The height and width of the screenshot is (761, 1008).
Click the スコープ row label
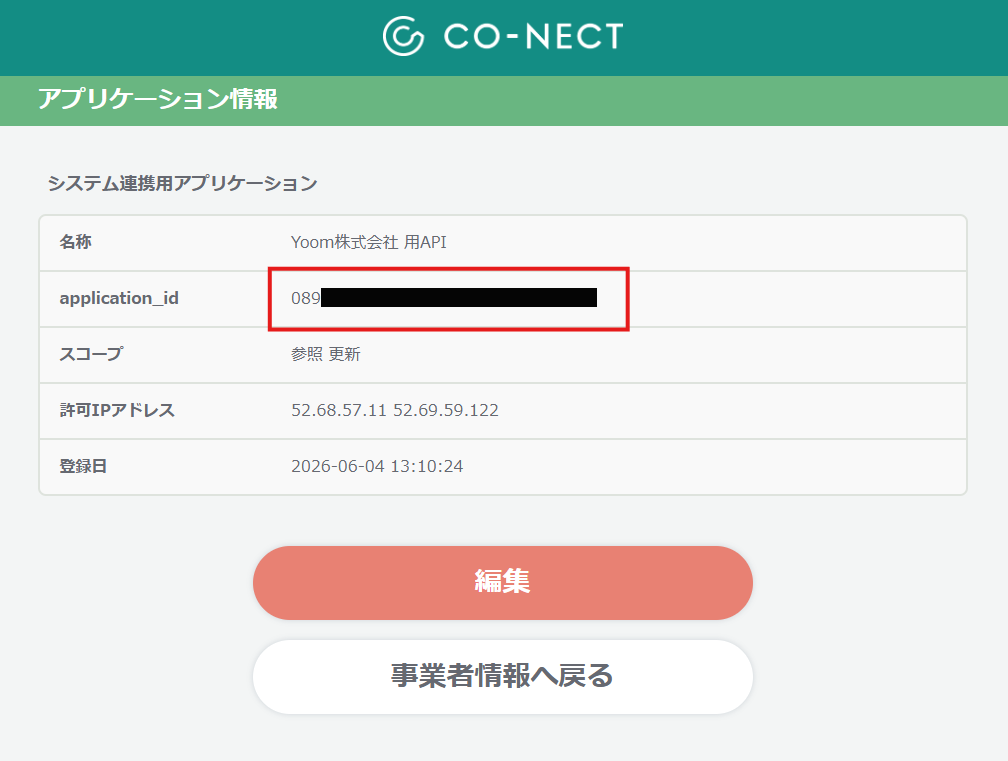(x=91, y=354)
